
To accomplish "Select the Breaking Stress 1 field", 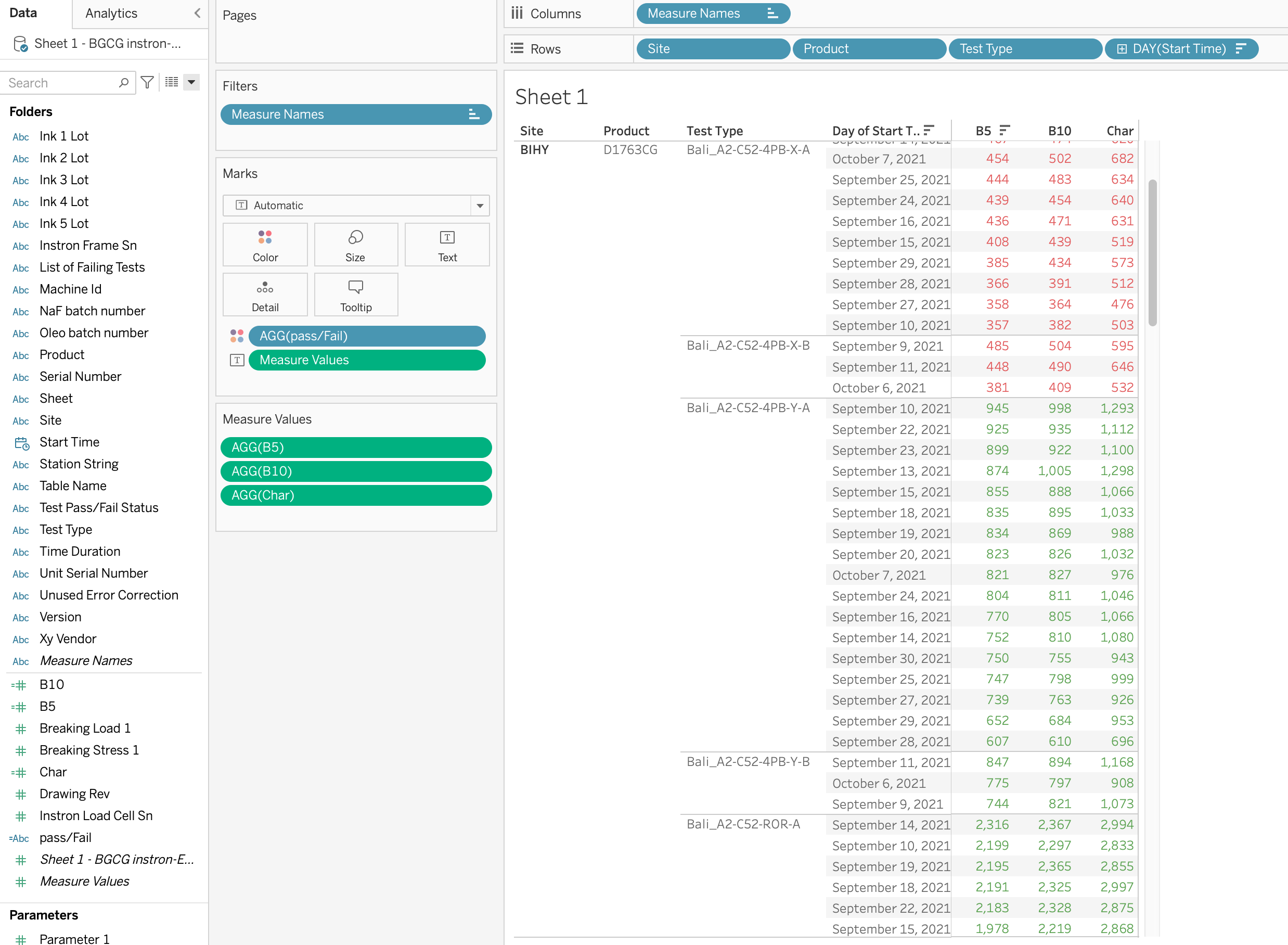I will 88,750.
